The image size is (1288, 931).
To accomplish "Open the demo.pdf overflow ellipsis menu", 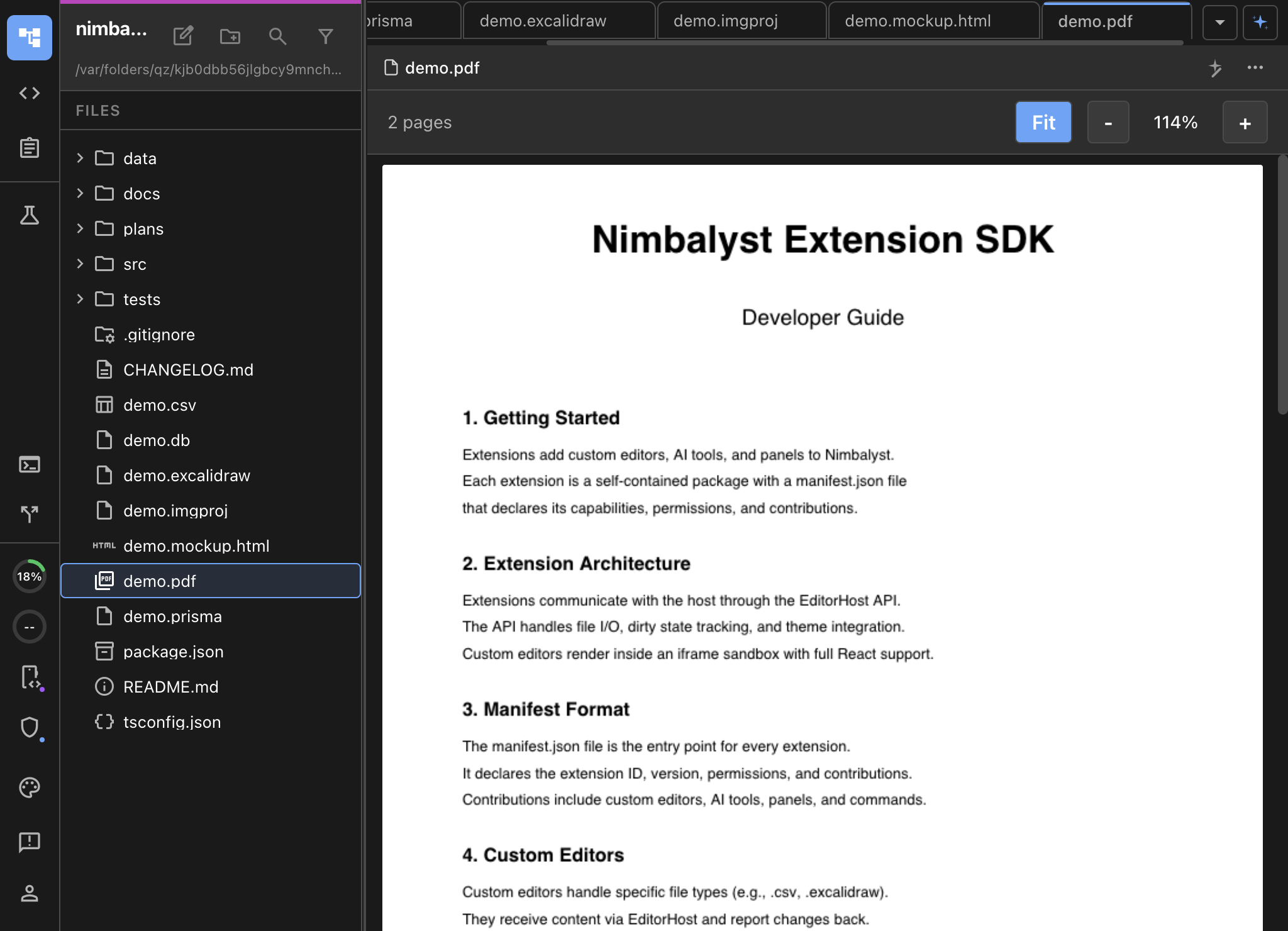I will click(x=1256, y=68).
